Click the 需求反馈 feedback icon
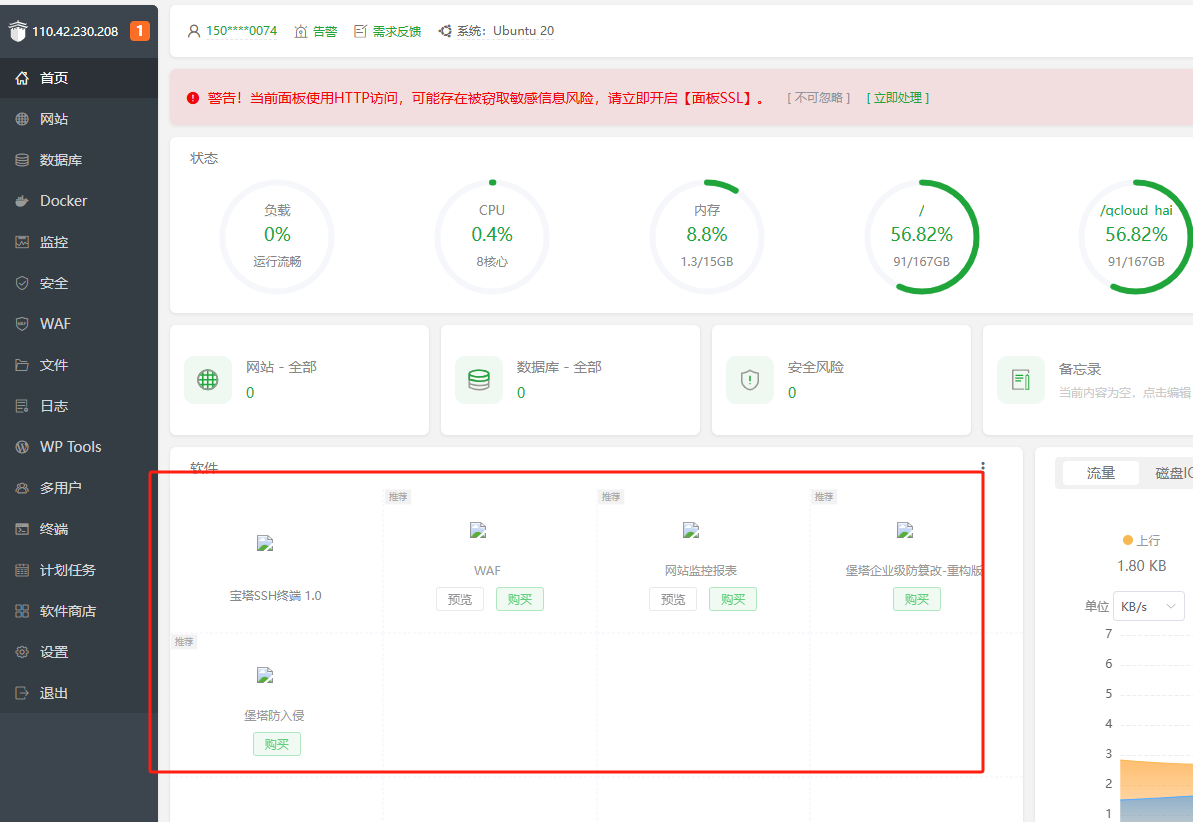Viewport: 1193px width, 822px height. pos(361,31)
